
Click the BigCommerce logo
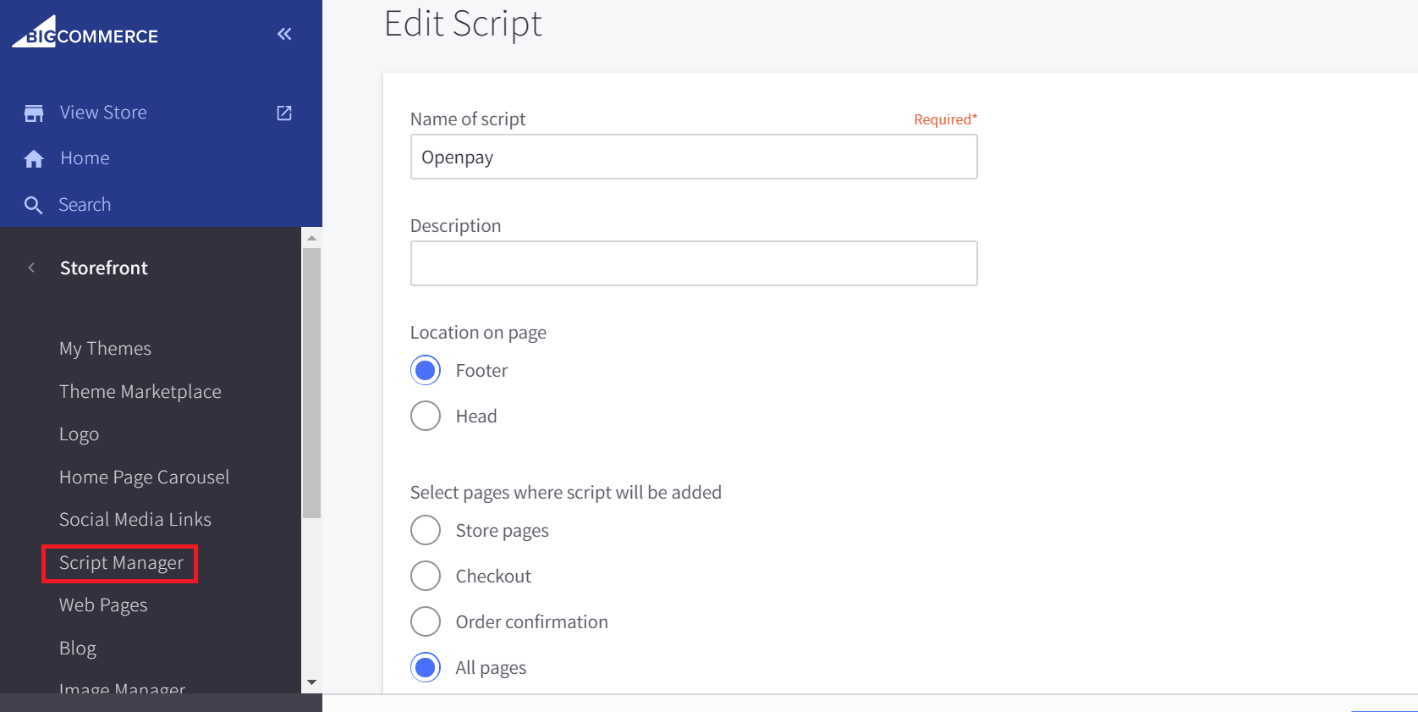pos(85,35)
